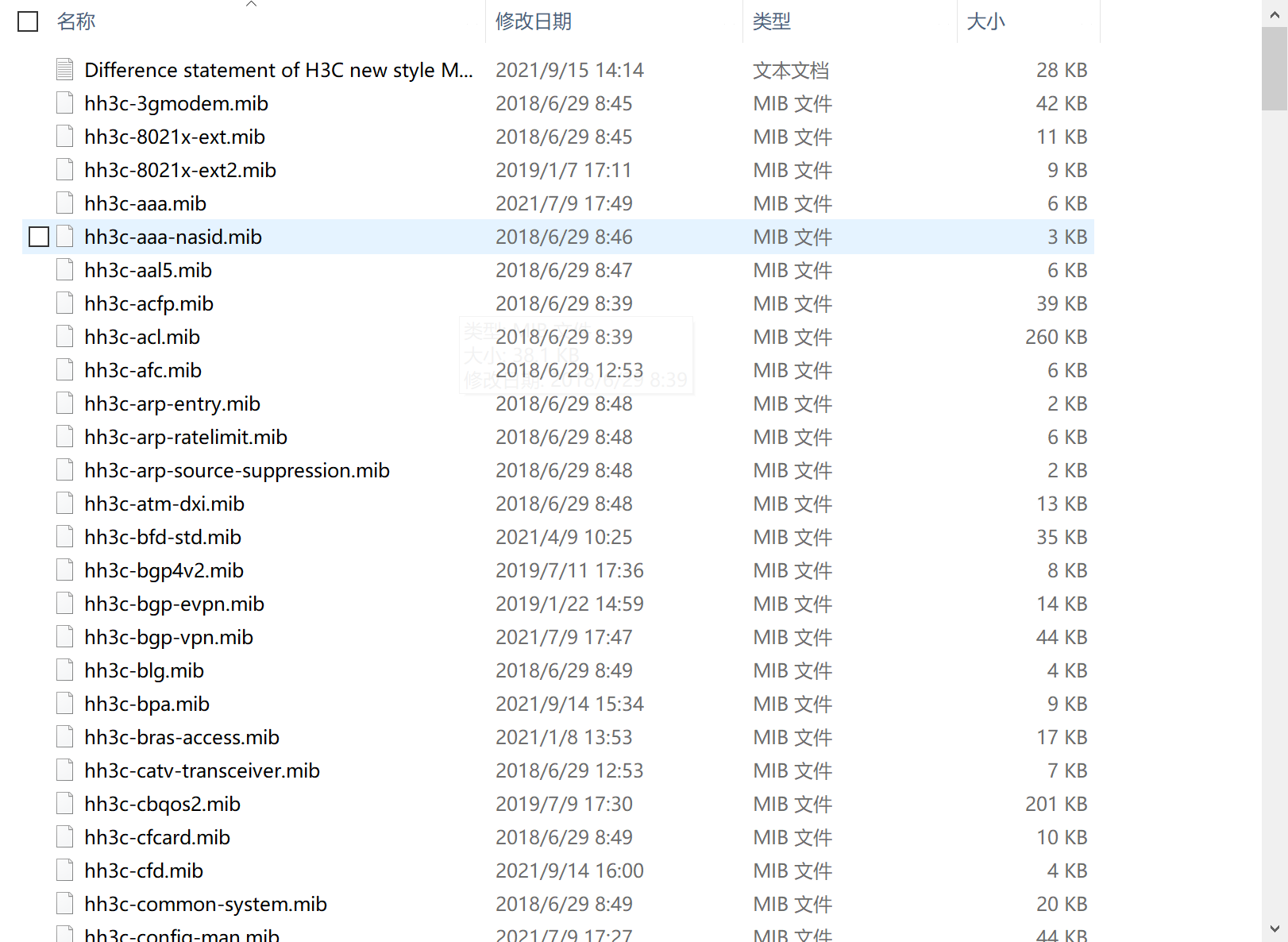Viewport: 1288px width, 942px height.
Task: Click the file icon next to hh3c-arp-ratelimit.mib
Action: pyautogui.click(x=65, y=437)
